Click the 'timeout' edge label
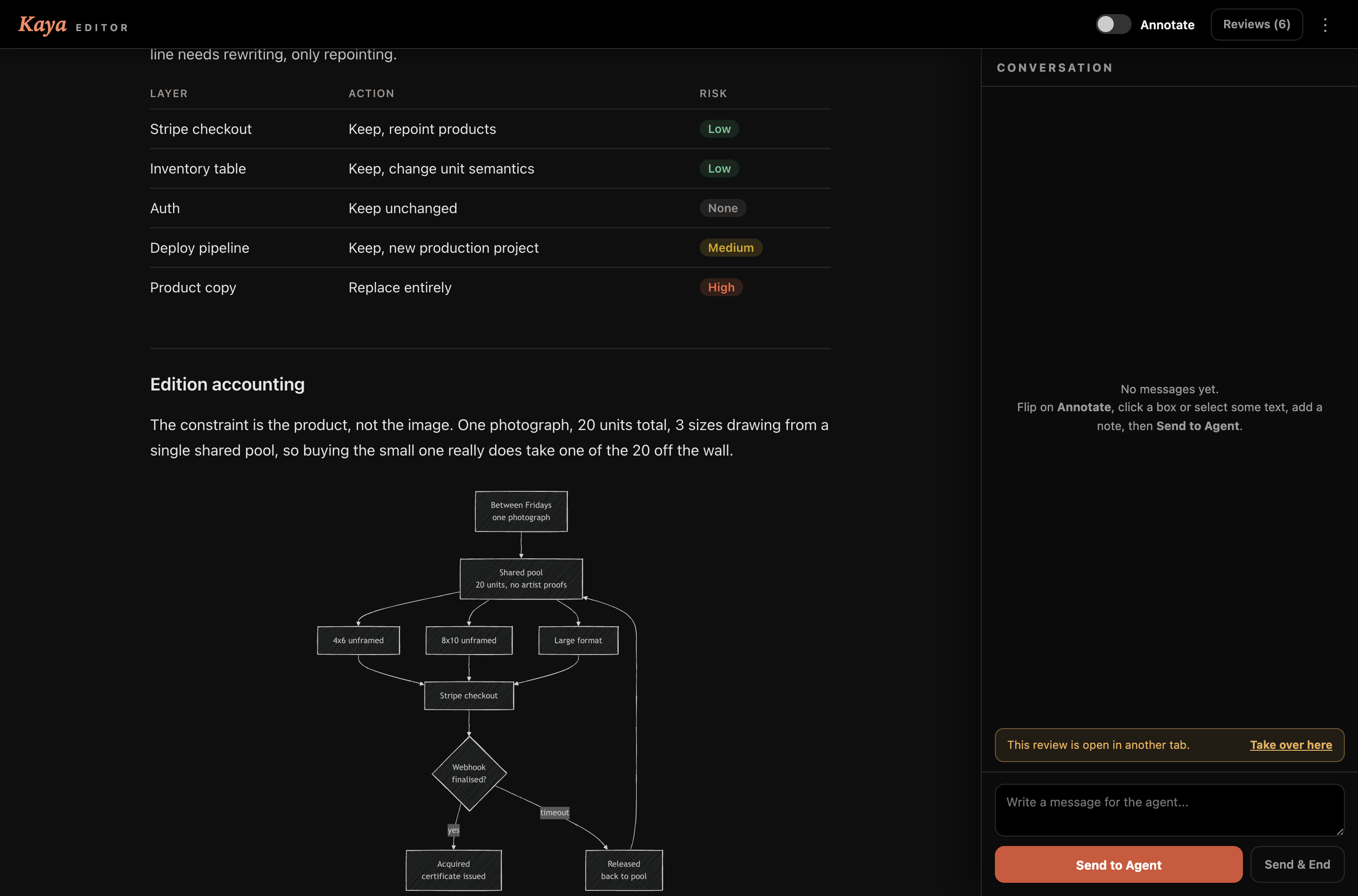 [x=554, y=813]
